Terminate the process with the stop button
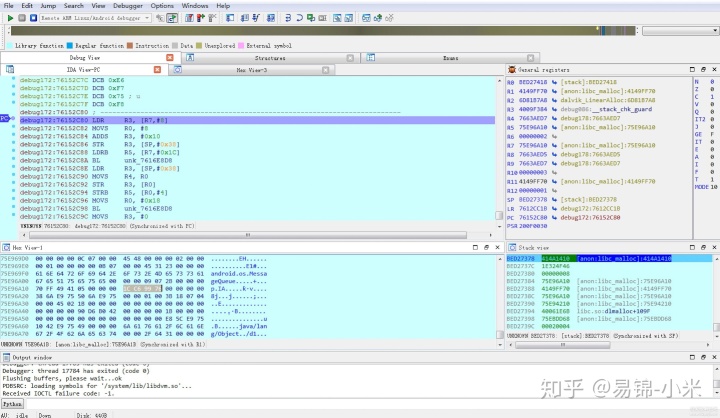The width and height of the screenshot is (720, 418). tap(33, 18)
